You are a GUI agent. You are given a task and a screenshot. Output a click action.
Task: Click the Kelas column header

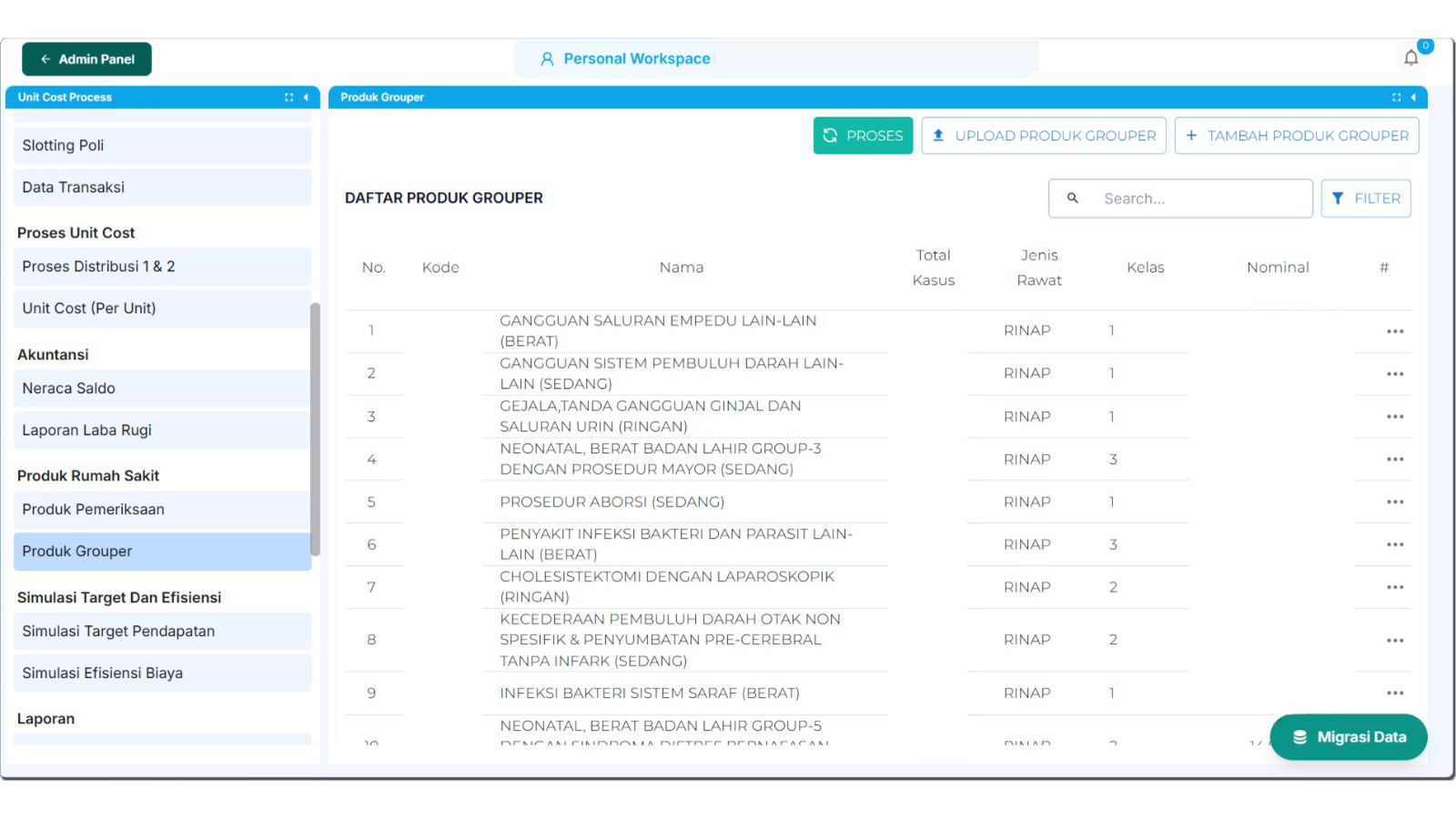(x=1146, y=268)
